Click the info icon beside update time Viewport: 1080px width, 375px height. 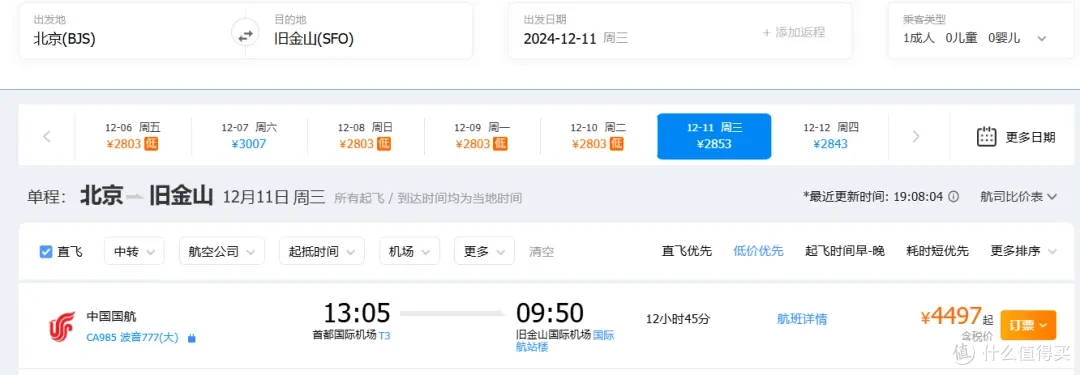(x=953, y=196)
